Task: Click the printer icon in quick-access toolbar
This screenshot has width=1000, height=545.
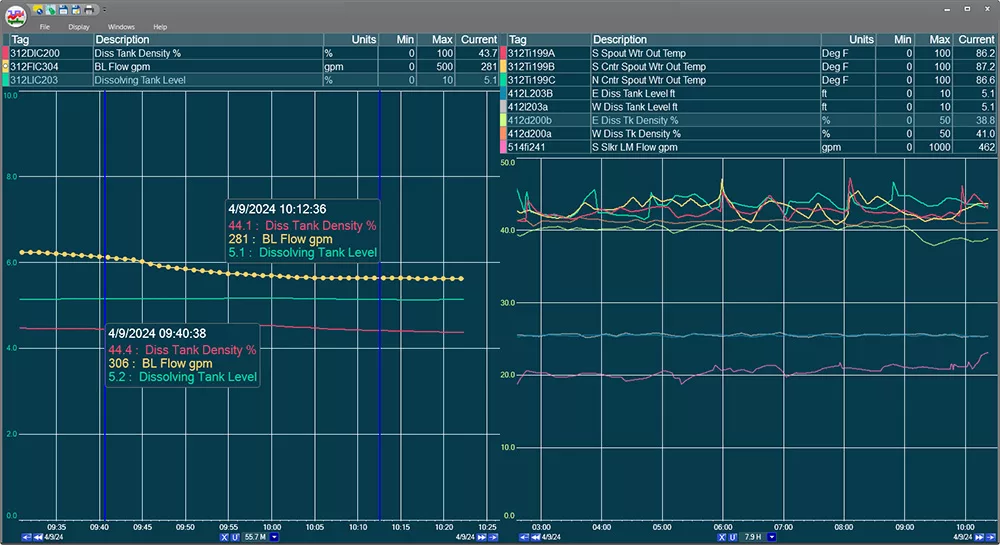Action: [x=89, y=10]
